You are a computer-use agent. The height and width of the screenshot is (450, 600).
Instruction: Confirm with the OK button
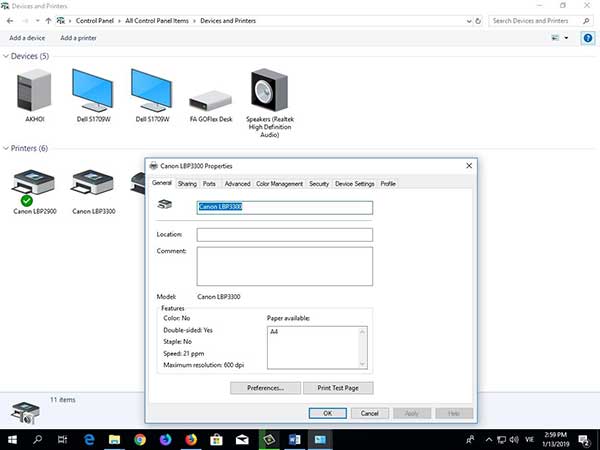(x=328, y=413)
